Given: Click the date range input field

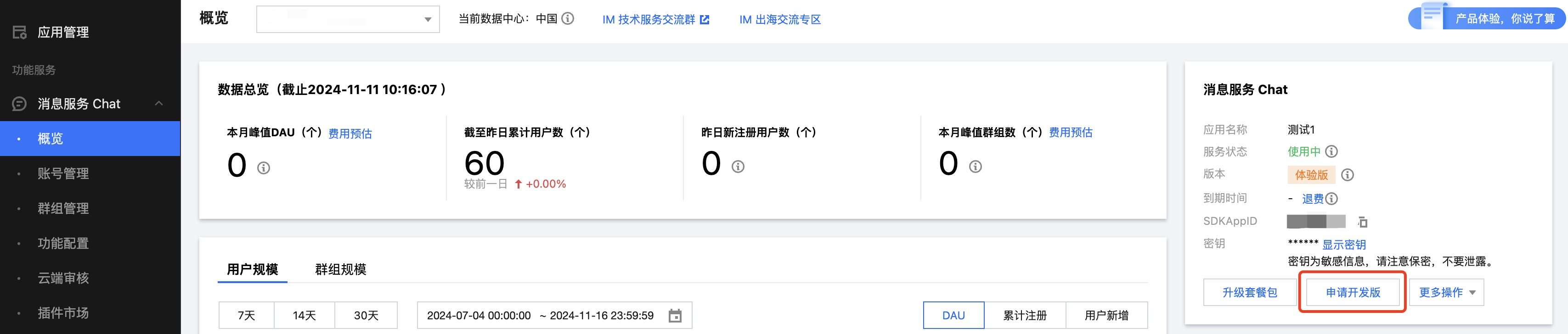Looking at the screenshot, I should click(554, 315).
